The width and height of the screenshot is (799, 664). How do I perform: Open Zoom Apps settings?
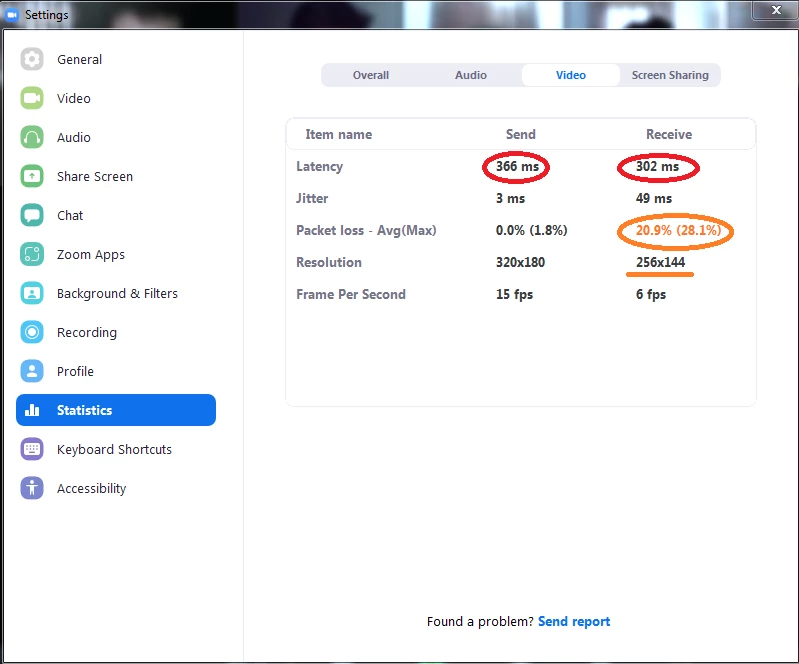coord(91,255)
